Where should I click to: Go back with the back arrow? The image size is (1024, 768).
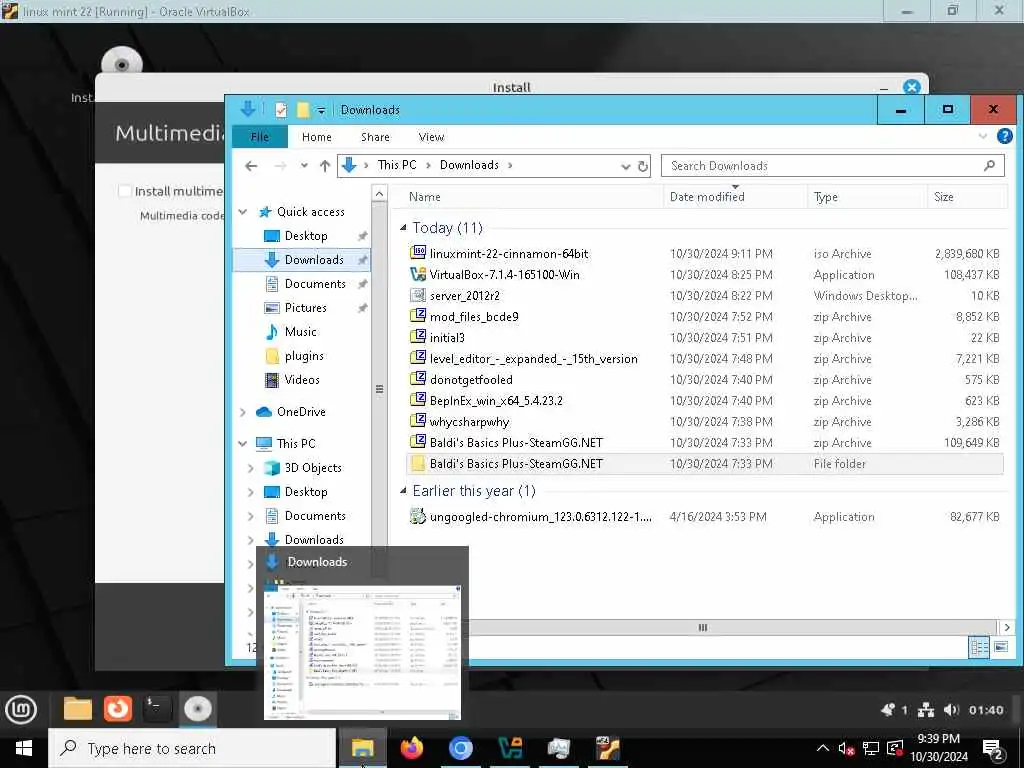[251, 166]
